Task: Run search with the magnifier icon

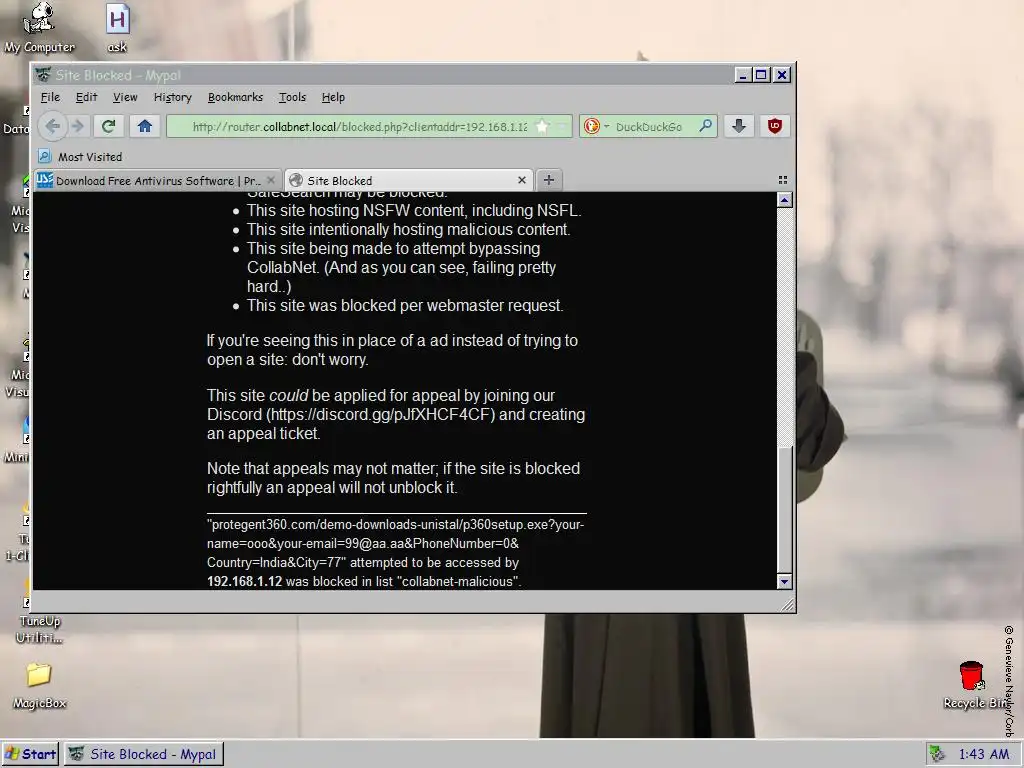Action: pyautogui.click(x=705, y=126)
